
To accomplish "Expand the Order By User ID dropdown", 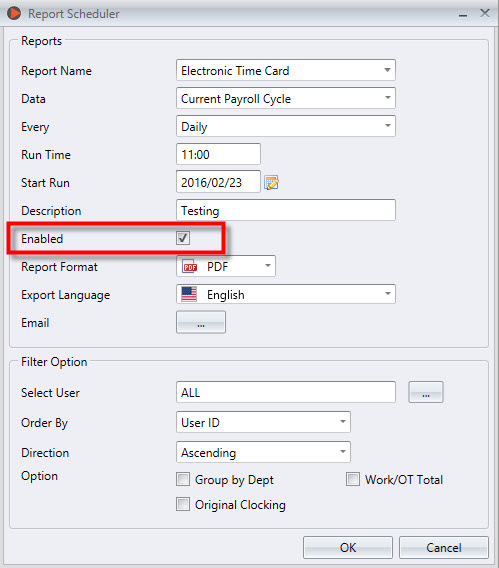I will (x=263, y=422).
